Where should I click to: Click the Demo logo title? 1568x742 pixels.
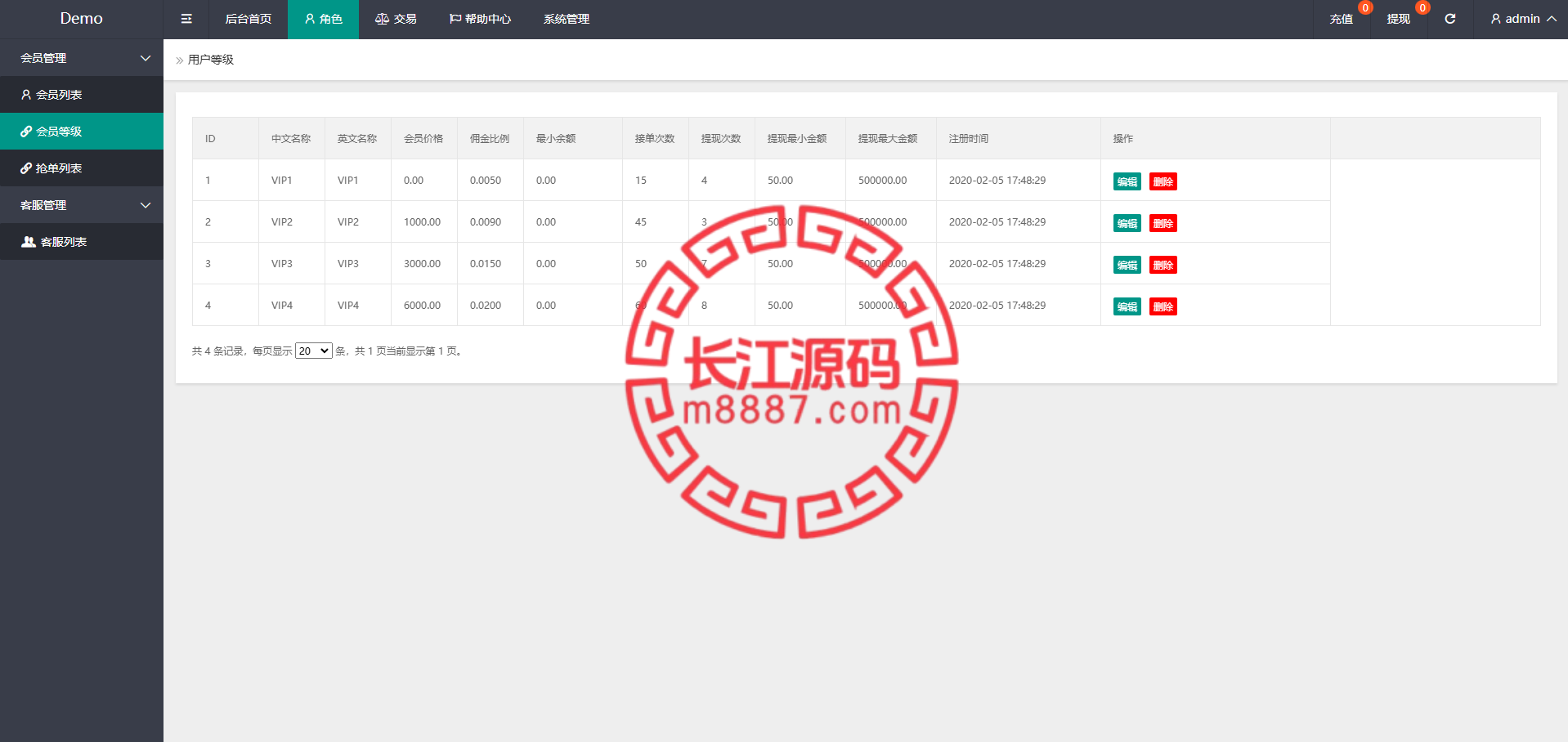(x=82, y=19)
